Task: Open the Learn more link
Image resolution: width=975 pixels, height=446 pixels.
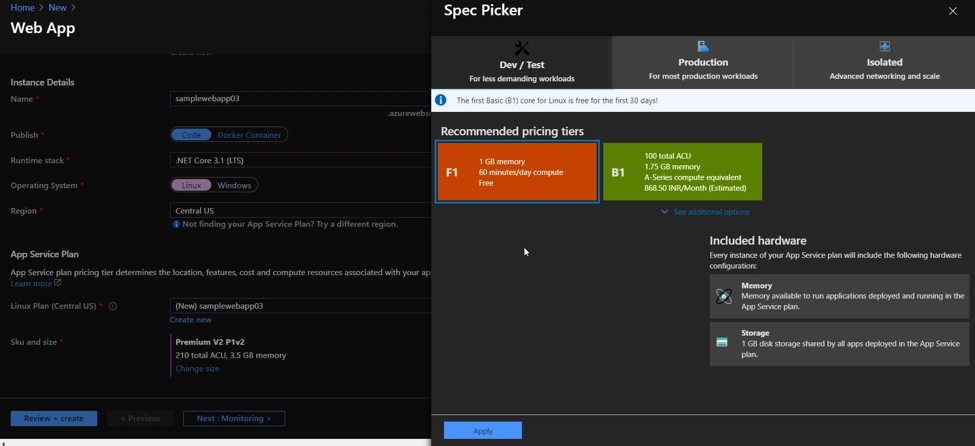Action: tap(35, 284)
